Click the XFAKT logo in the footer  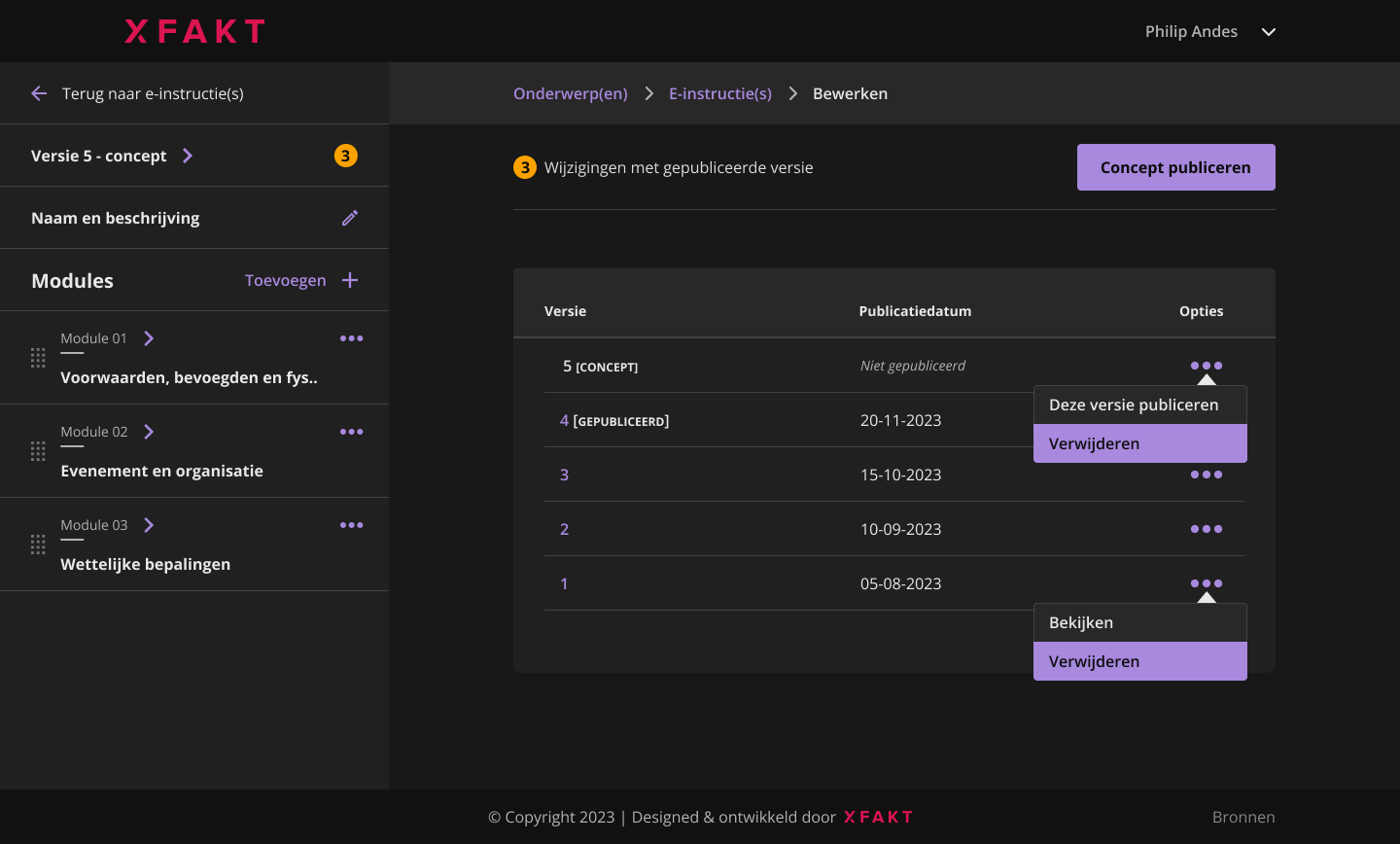(x=879, y=817)
